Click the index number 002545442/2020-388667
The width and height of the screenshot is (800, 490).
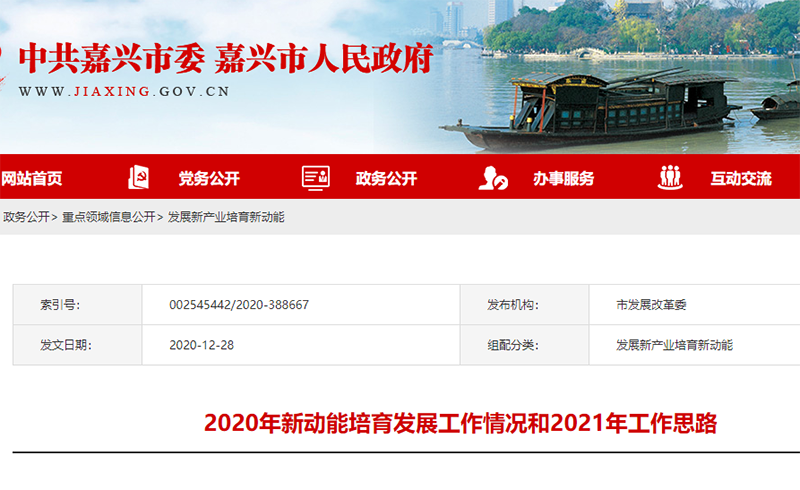pyautogui.click(x=239, y=304)
